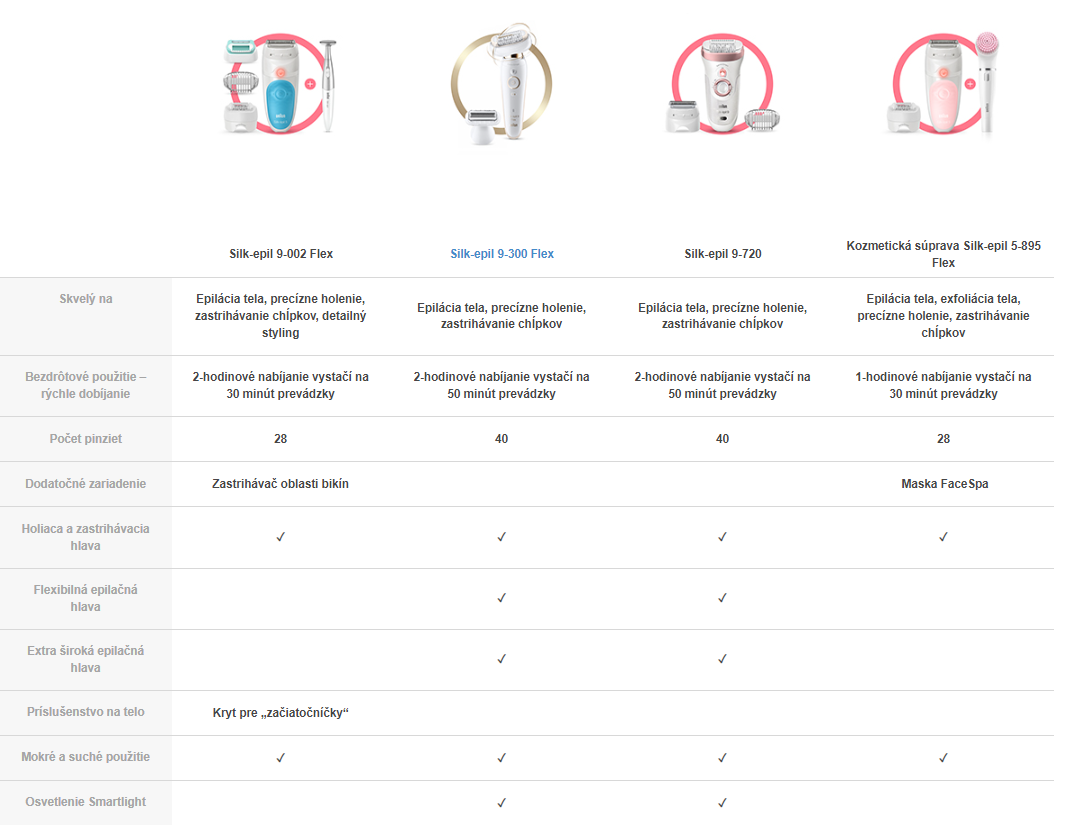Click Kozmetická súprava Silk-epil 5-895 Flex title
The width and height of the screenshot is (1068, 835).
(943, 254)
